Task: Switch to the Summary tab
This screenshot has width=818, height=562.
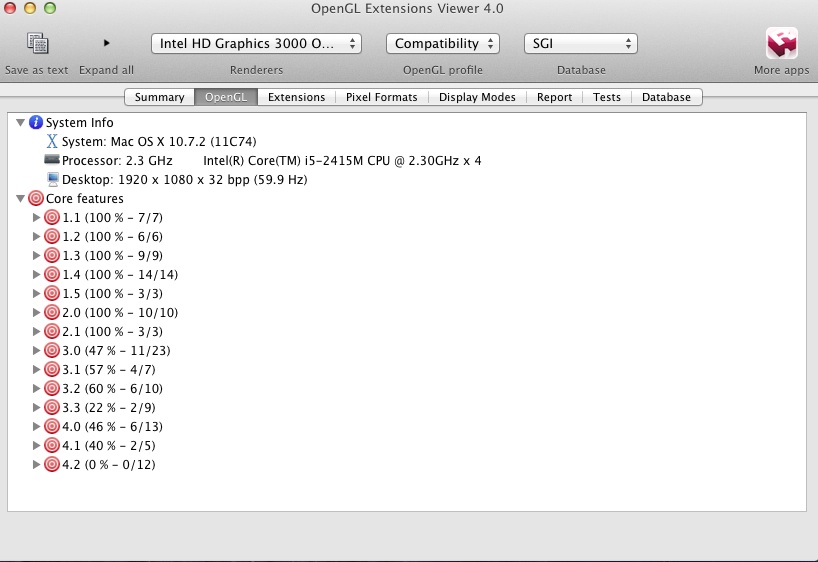Action: pyautogui.click(x=159, y=97)
